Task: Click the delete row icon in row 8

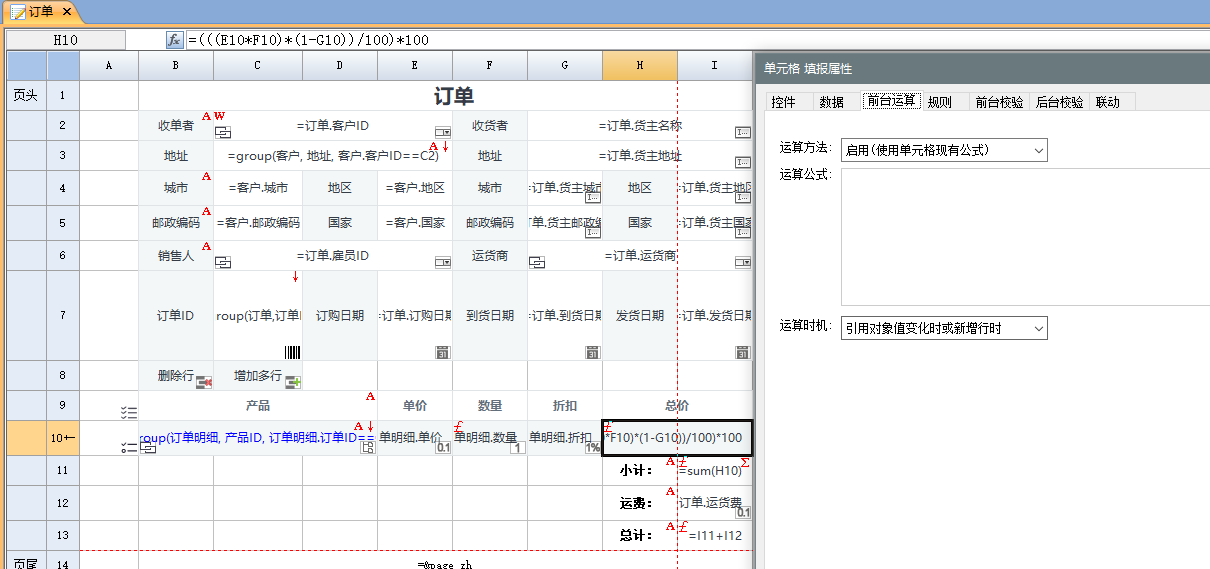Action: coord(204,382)
